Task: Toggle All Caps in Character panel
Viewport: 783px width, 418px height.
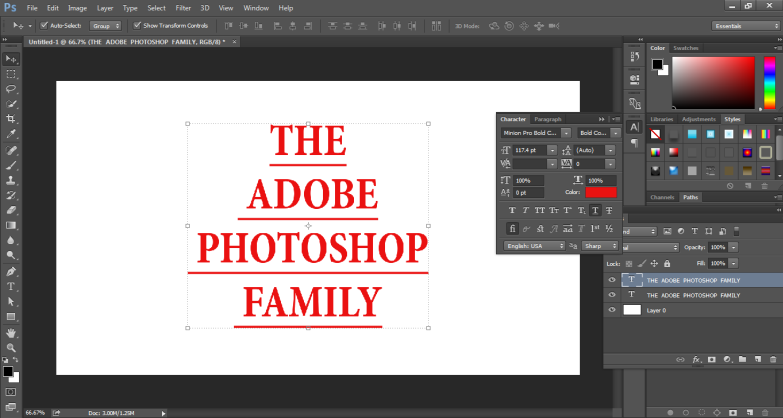Action: point(540,211)
